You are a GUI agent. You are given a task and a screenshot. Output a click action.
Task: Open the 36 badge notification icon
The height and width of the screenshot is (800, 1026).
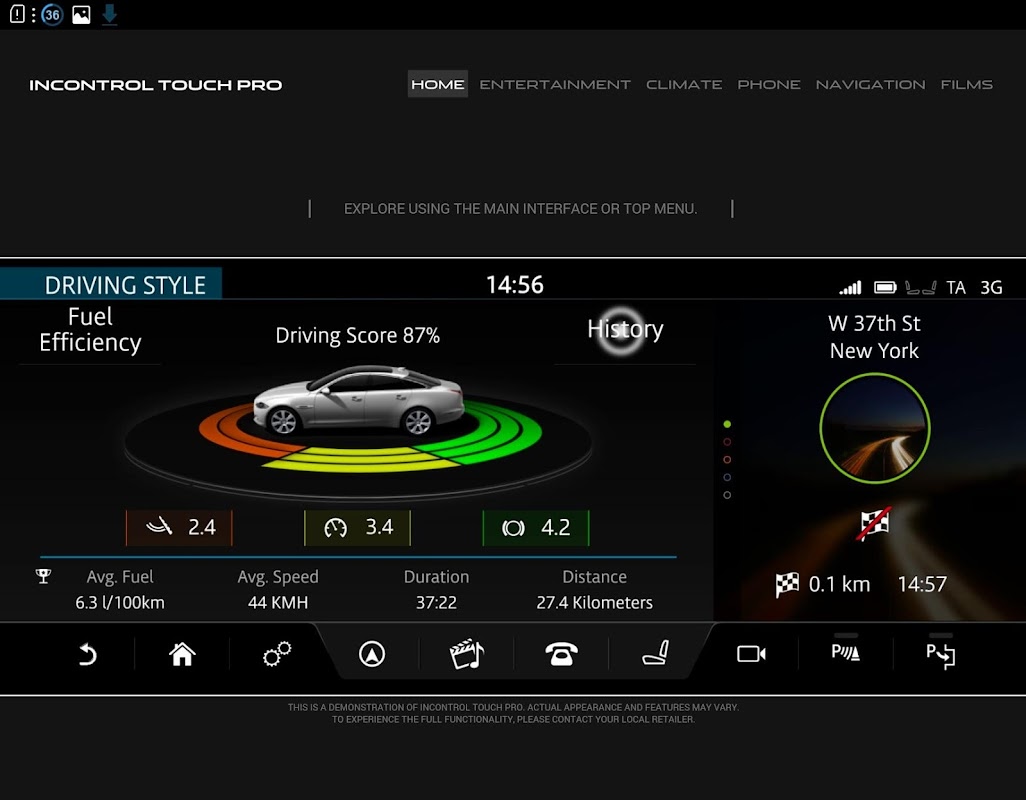52,14
